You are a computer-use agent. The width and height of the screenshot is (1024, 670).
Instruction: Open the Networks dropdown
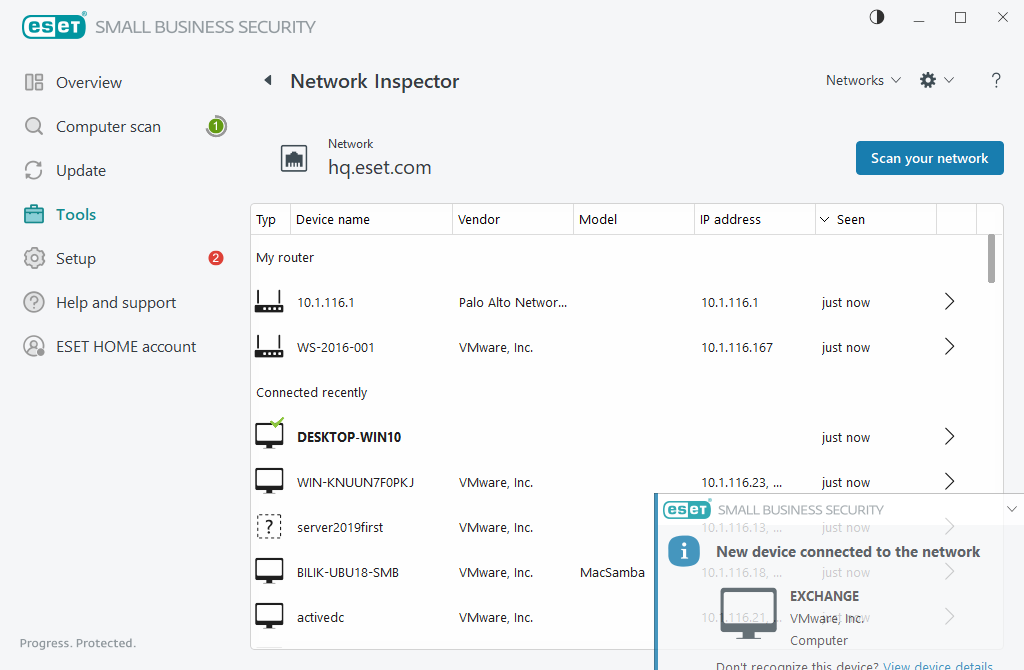(x=863, y=80)
